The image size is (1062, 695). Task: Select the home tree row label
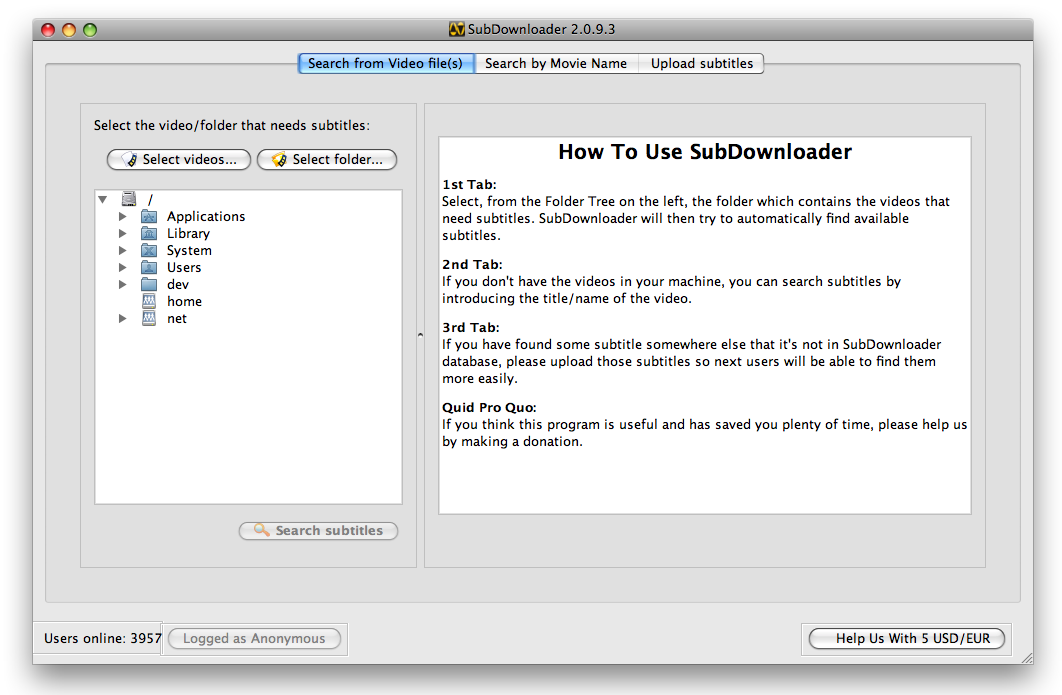pyautogui.click(x=184, y=301)
